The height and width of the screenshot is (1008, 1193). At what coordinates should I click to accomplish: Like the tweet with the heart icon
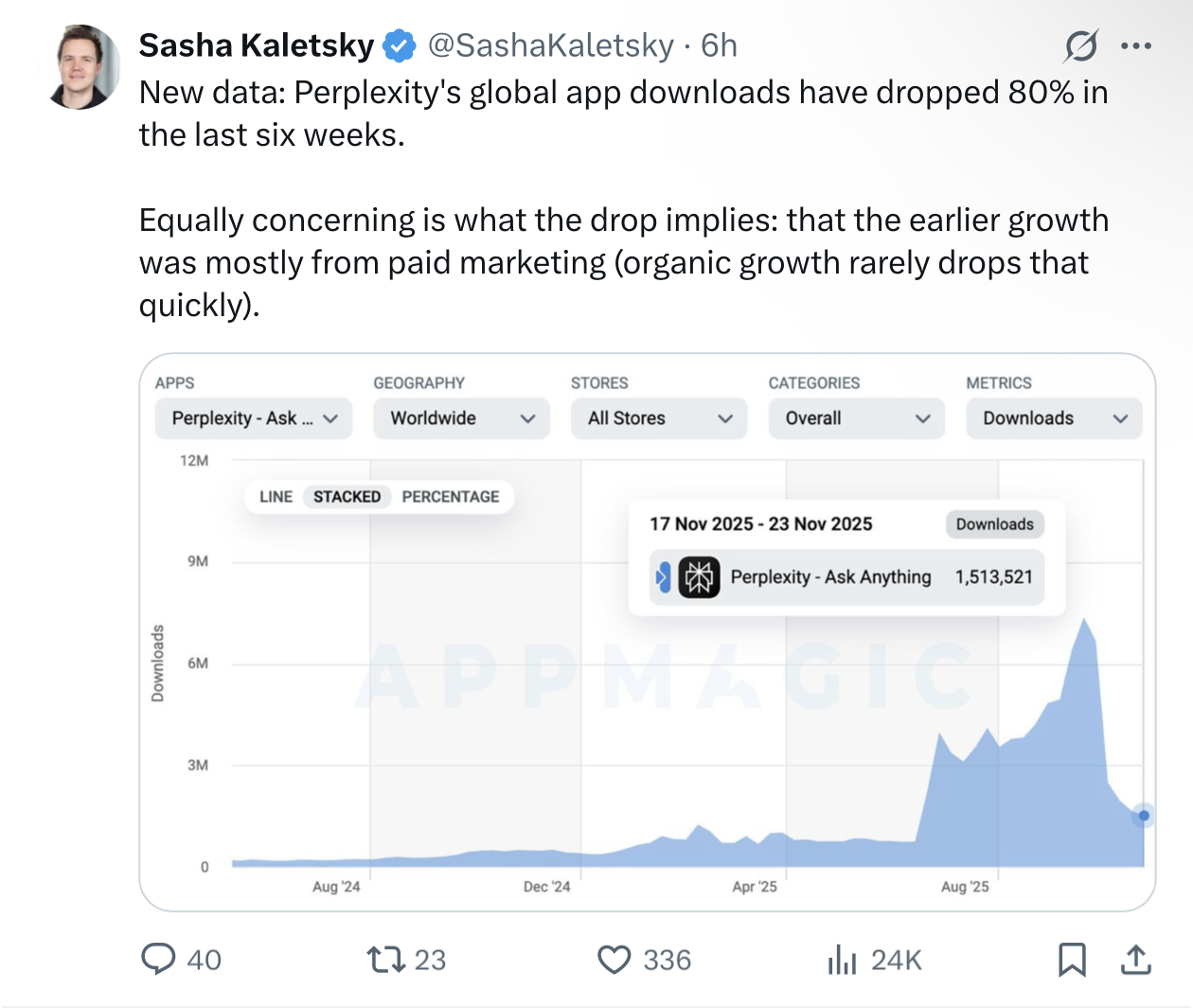614,960
